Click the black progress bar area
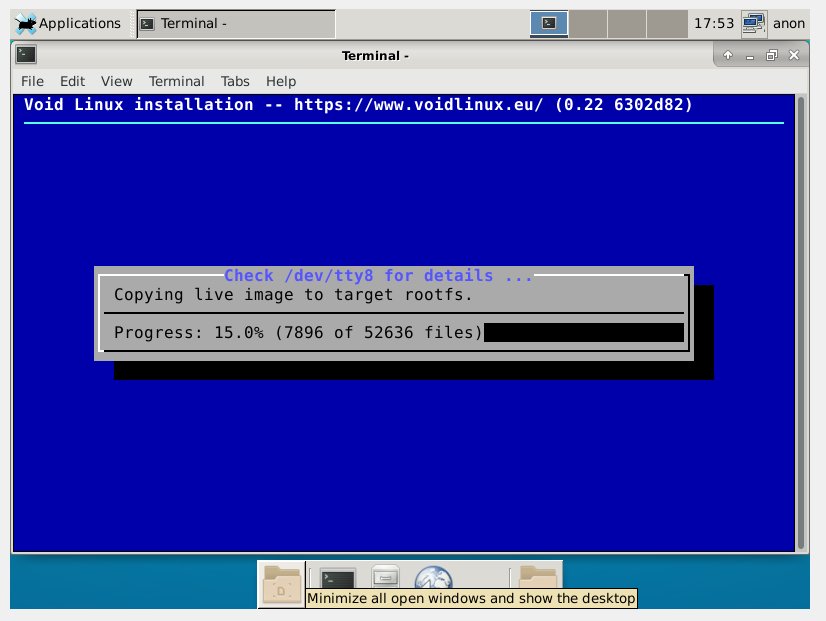This screenshot has width=826, height=621. (x=584, y=332)
